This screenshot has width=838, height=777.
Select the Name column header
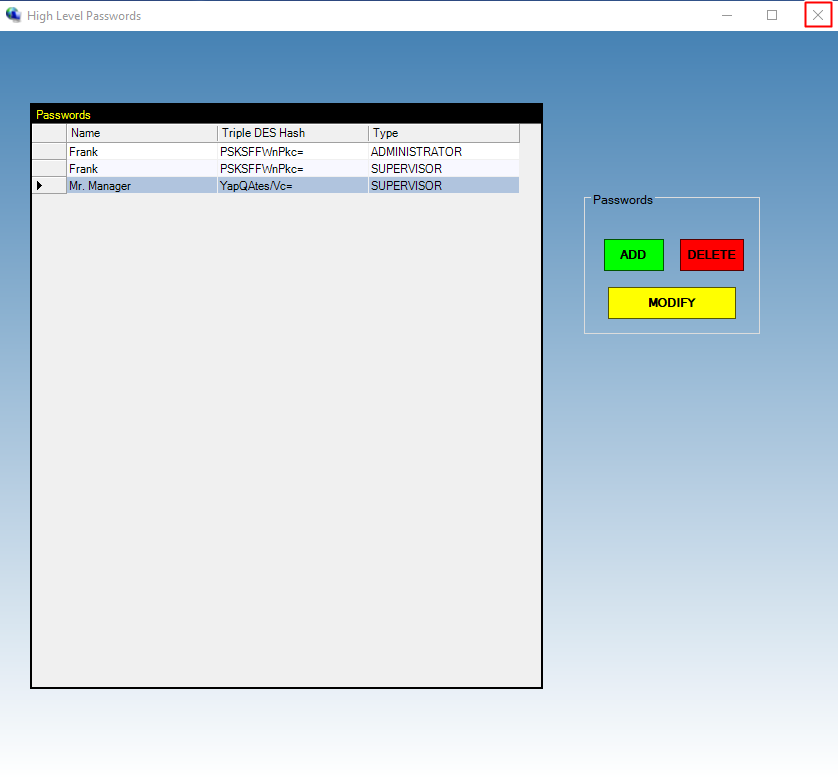140,133
